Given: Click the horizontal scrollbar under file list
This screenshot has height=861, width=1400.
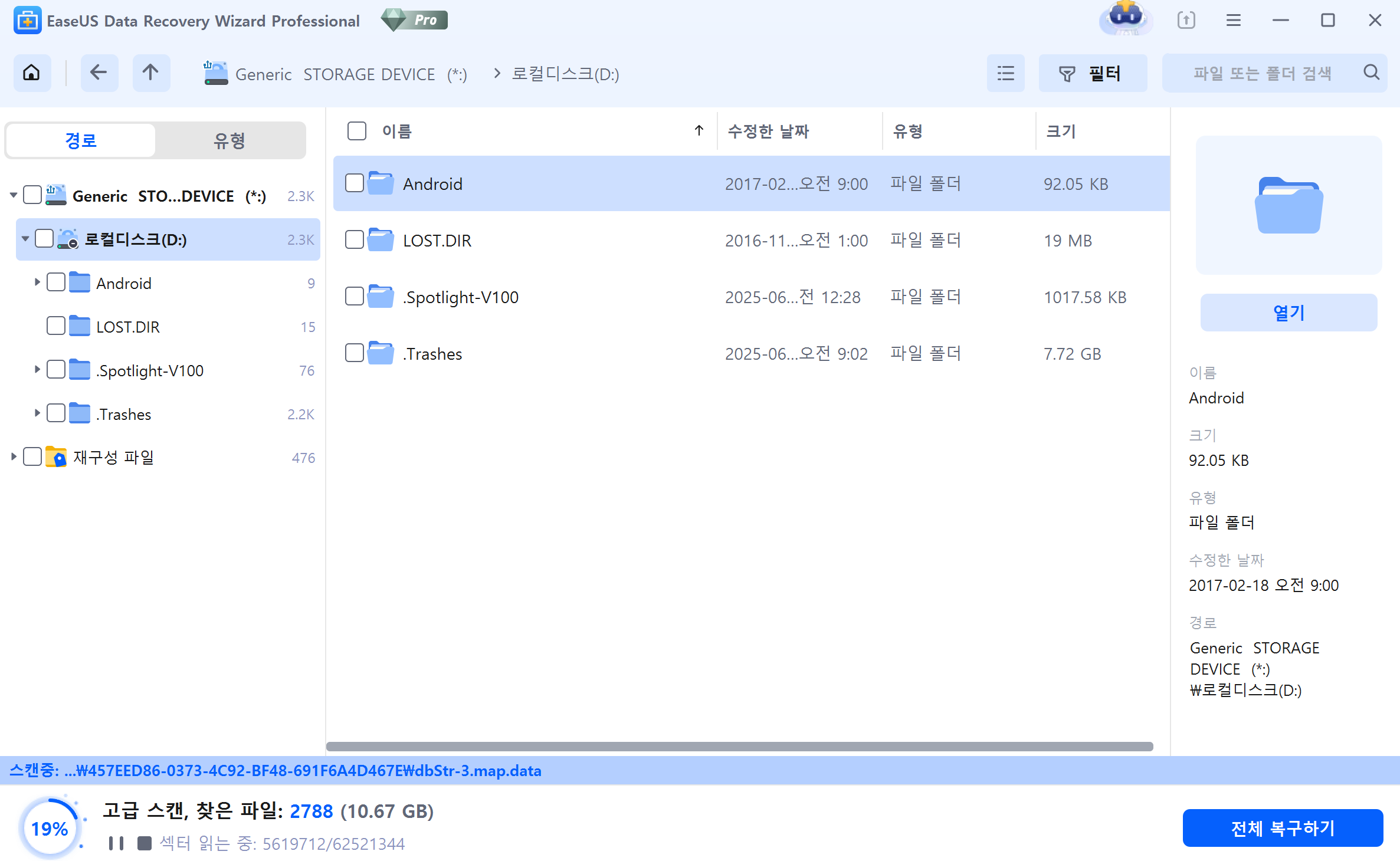Looking at the screenshot, I should pos(739,747).
